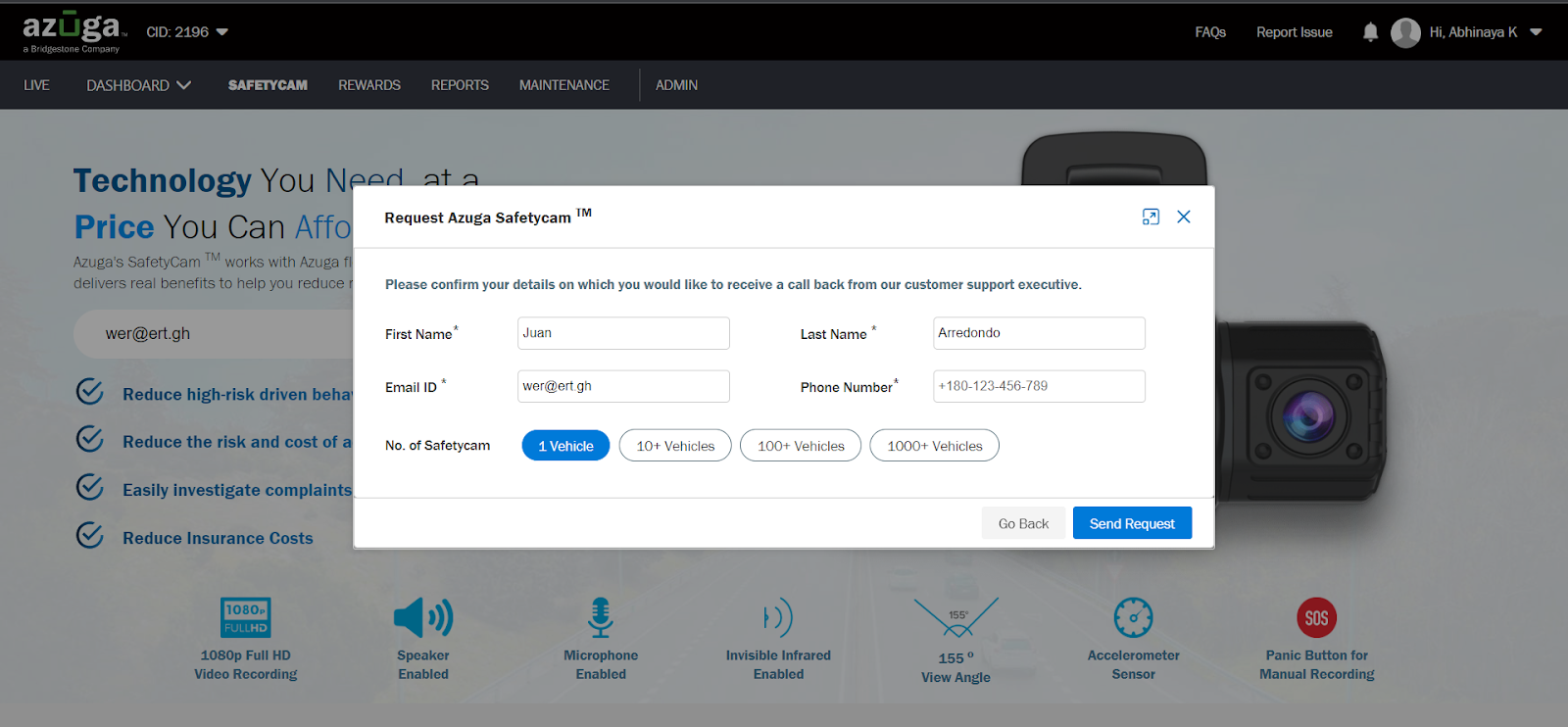Close the Request Azuga Safetycam dialog
1568x727 pixels.
click(x=1184, y=217)
